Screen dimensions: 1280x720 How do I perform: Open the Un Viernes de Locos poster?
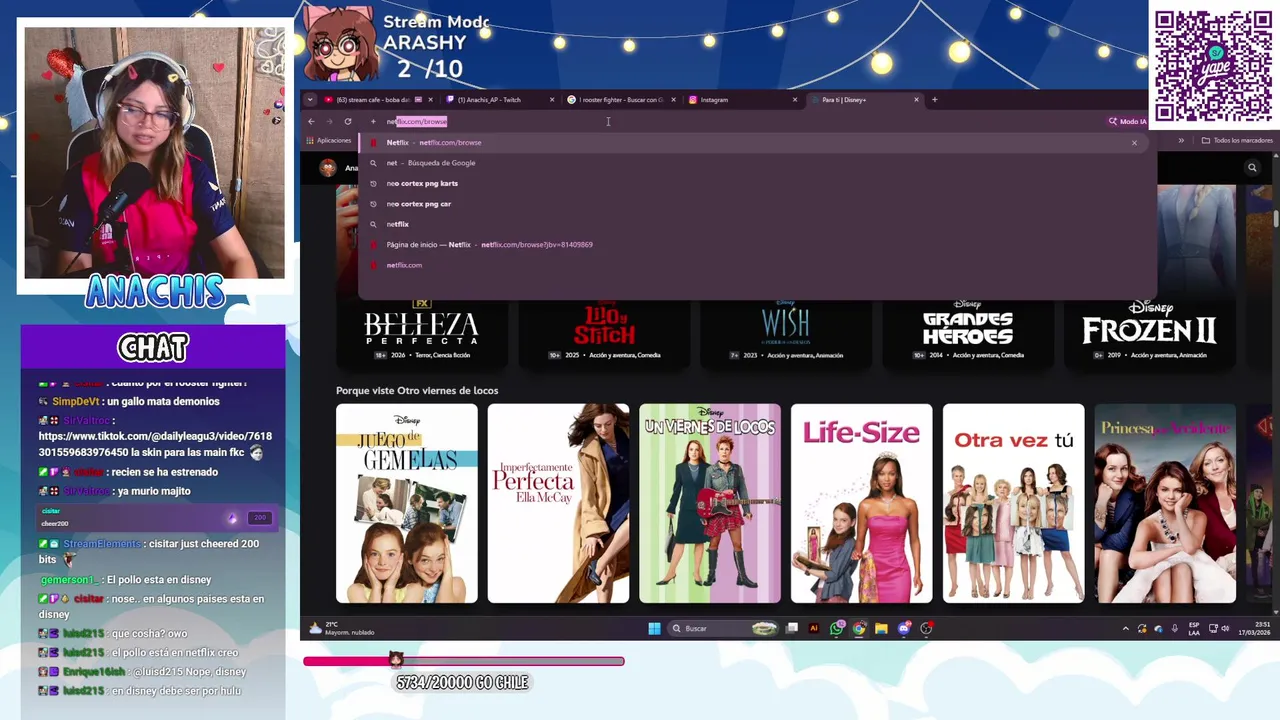click(x=710, y=503)
